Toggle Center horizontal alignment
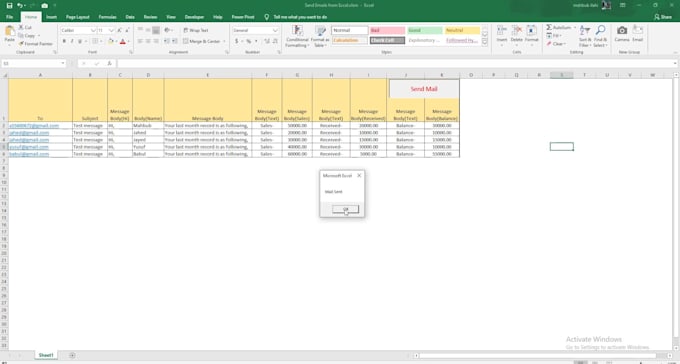680x364 pixels. [148, 41]
